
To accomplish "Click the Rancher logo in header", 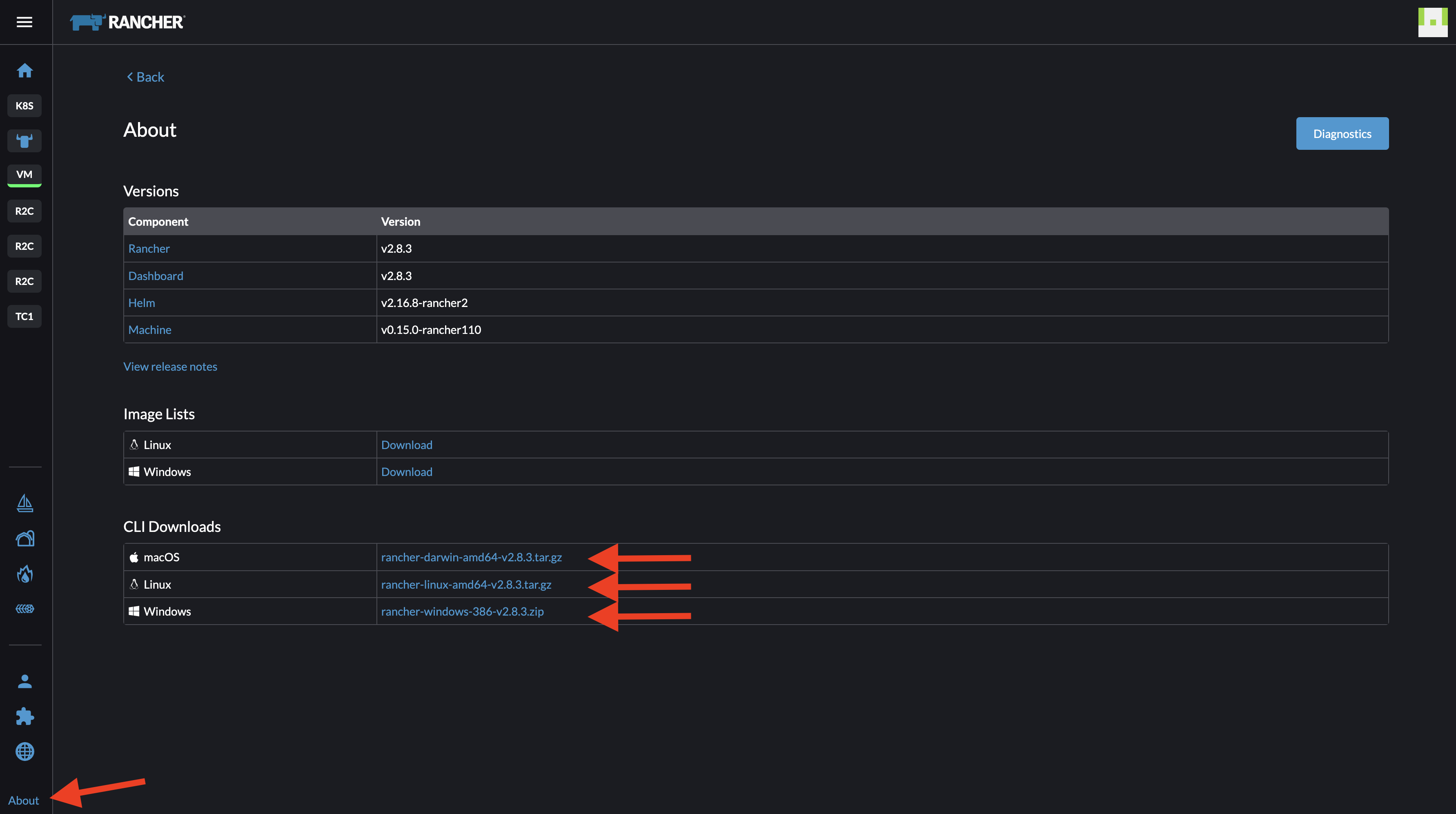I will click(127, 22).
